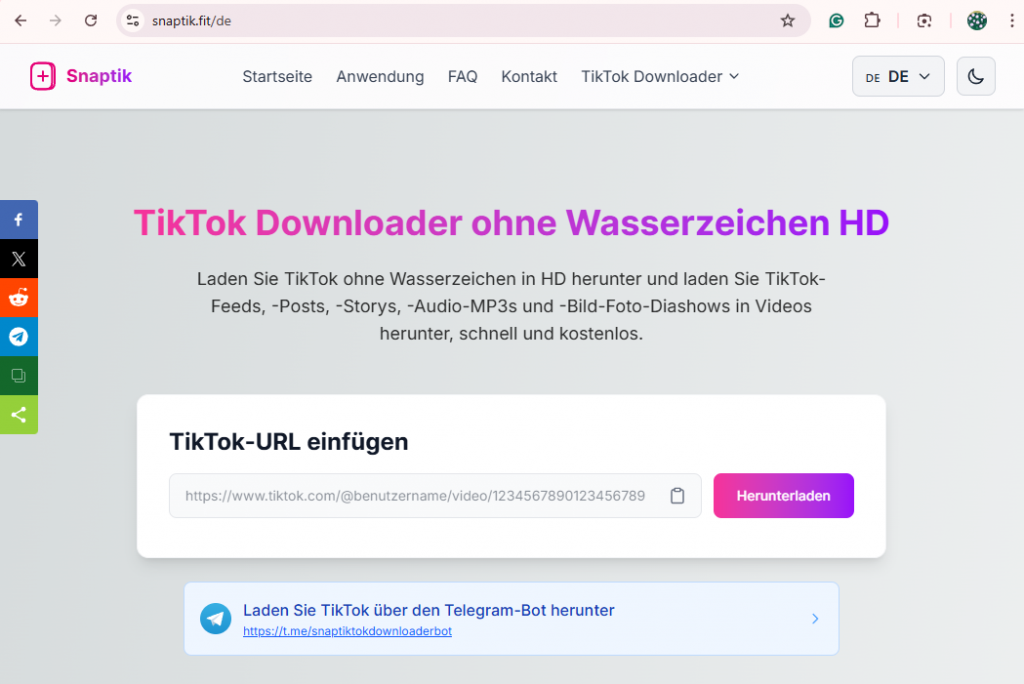Image resolution: width=1024 pixels, height=684 pixels.
Task: Click 'Laden Sie TikTok über den Telegram-Bot herunter'
Action: pyautogui.click(x=428, y=610)
